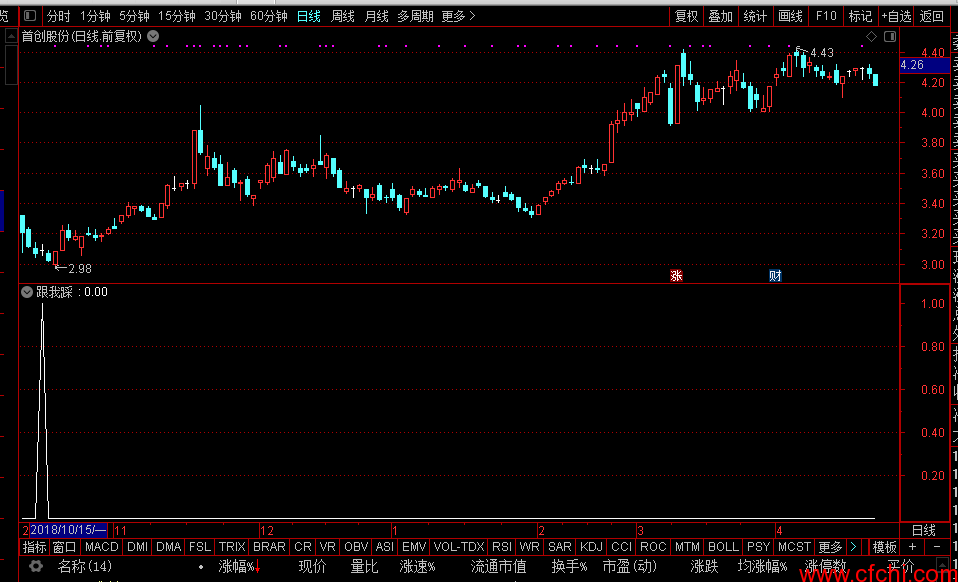The width and height of the screenshot is (958, 582).
Task: Select the MTM indicator tab
Action: point(687,547)
